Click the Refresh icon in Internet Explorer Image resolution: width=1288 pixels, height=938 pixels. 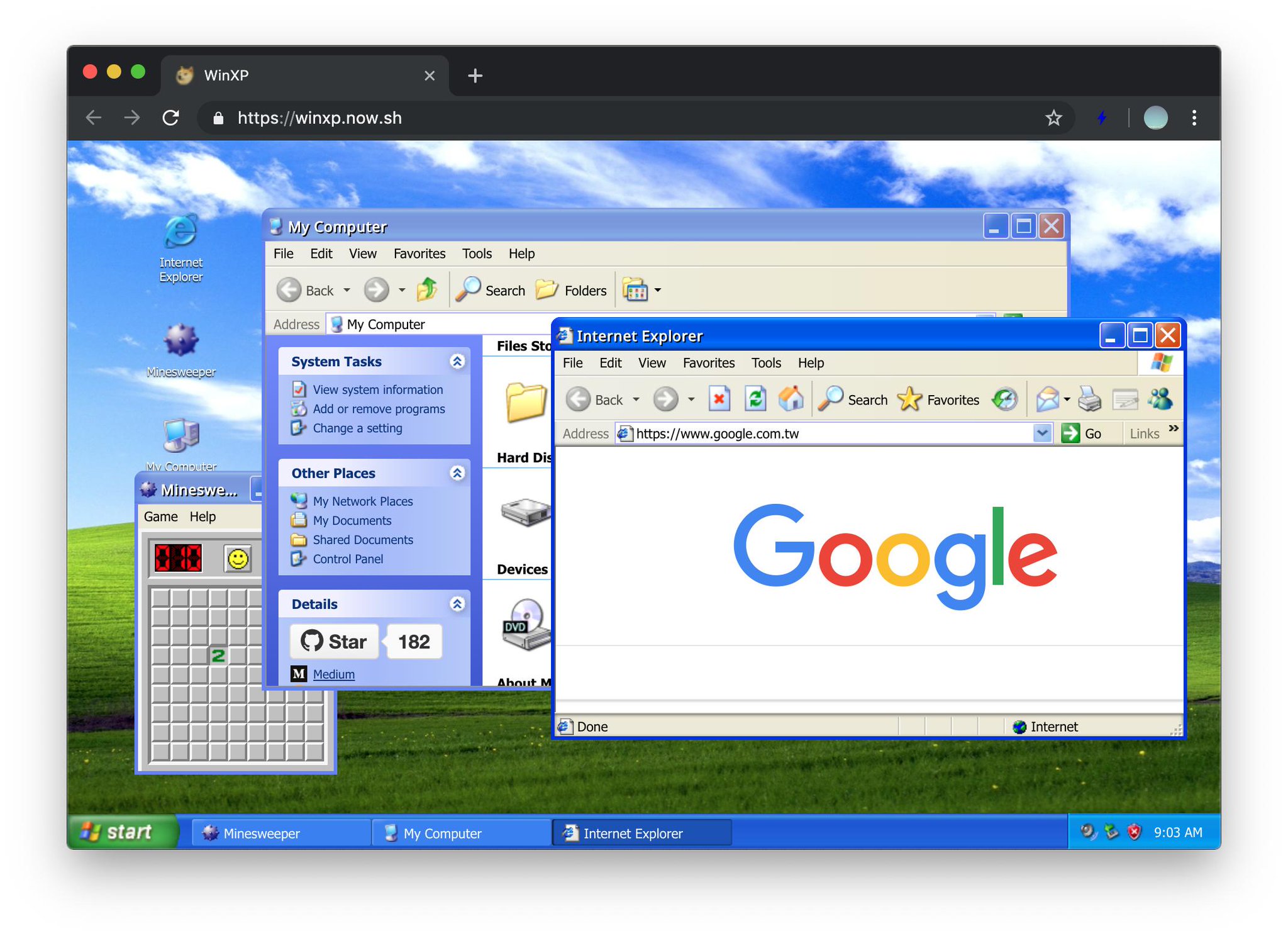pos(755,399)
